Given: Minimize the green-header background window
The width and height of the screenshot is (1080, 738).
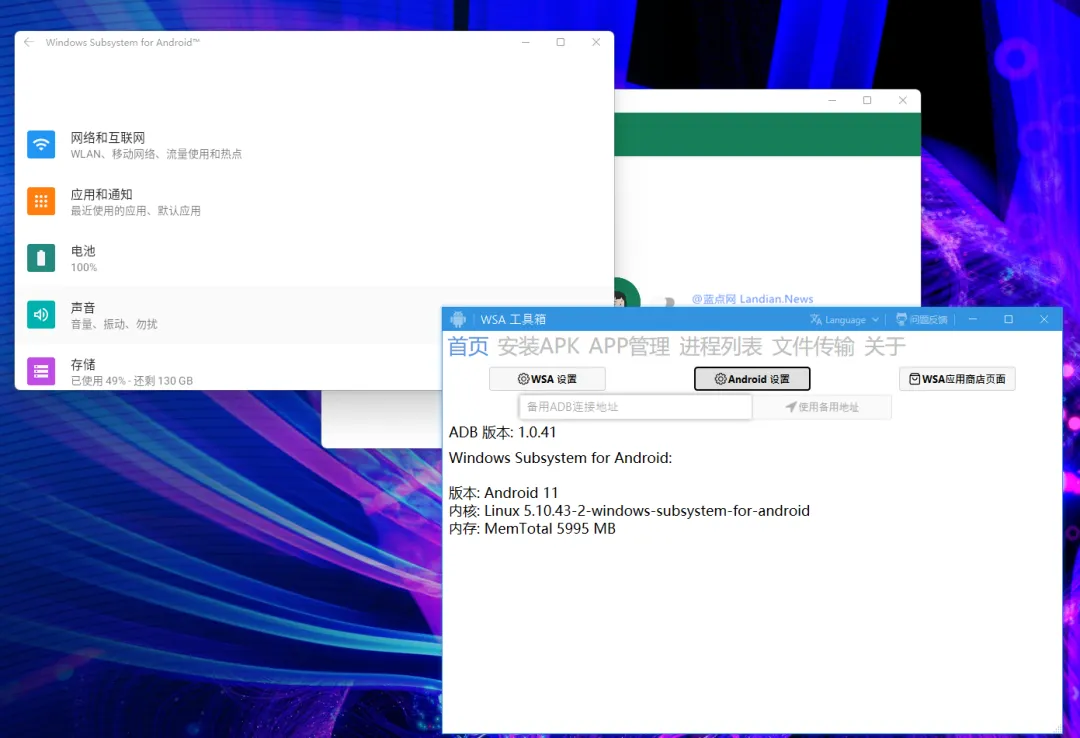Looking at the screenshot, I should click(x=832, y=100).
